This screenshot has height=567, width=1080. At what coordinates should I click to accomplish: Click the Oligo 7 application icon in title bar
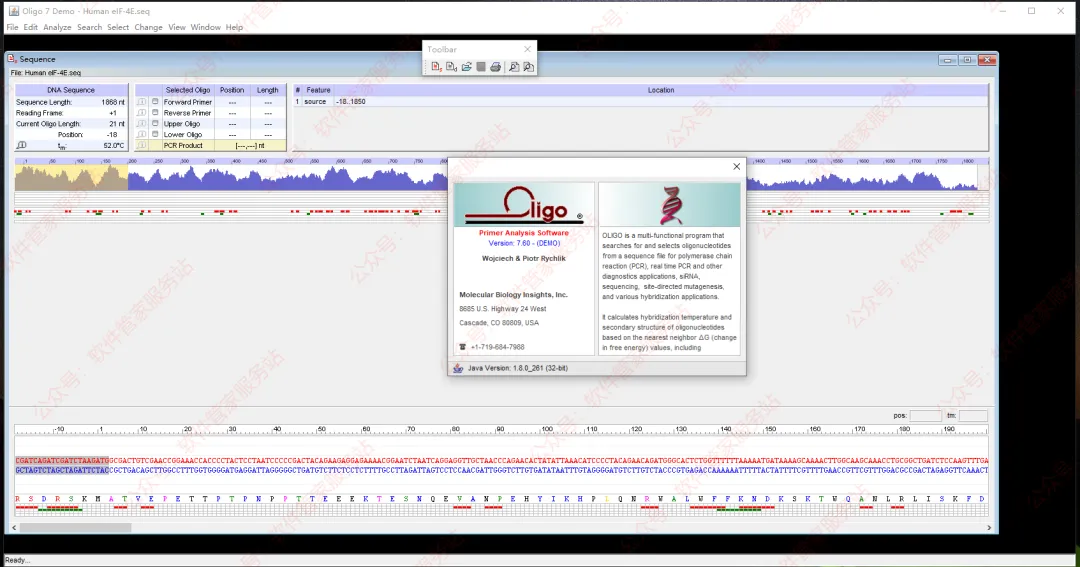point(14,11)
